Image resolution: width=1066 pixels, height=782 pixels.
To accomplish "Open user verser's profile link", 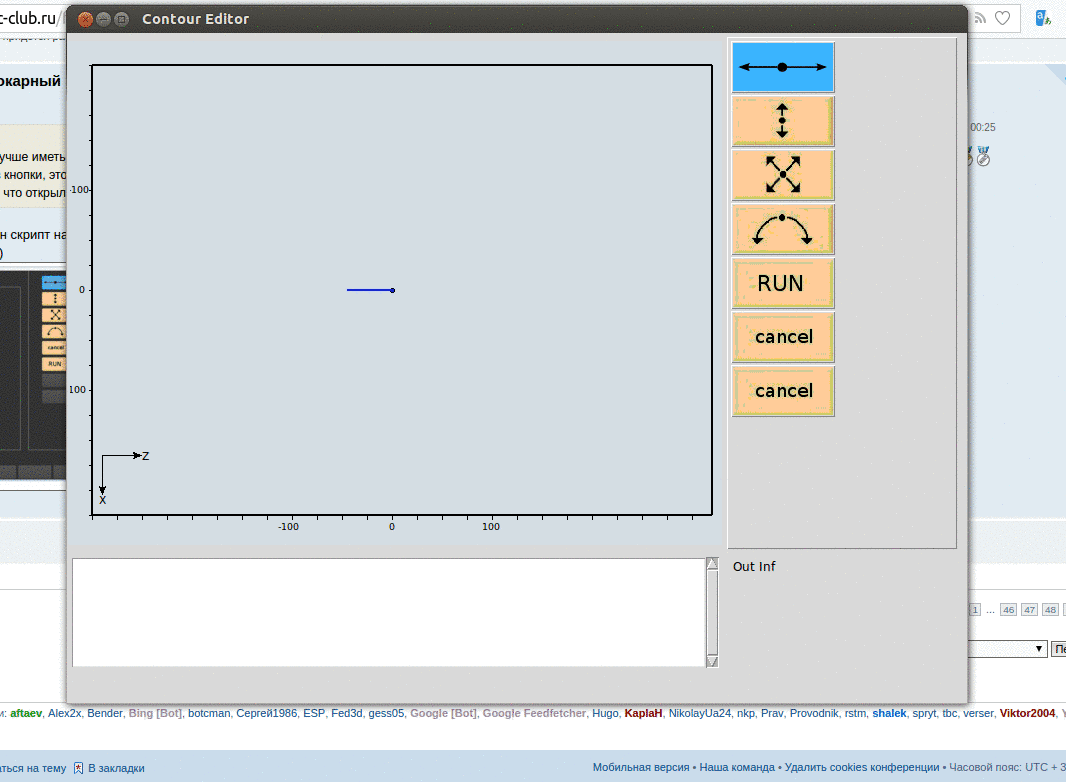I will (x=978, y=713).
